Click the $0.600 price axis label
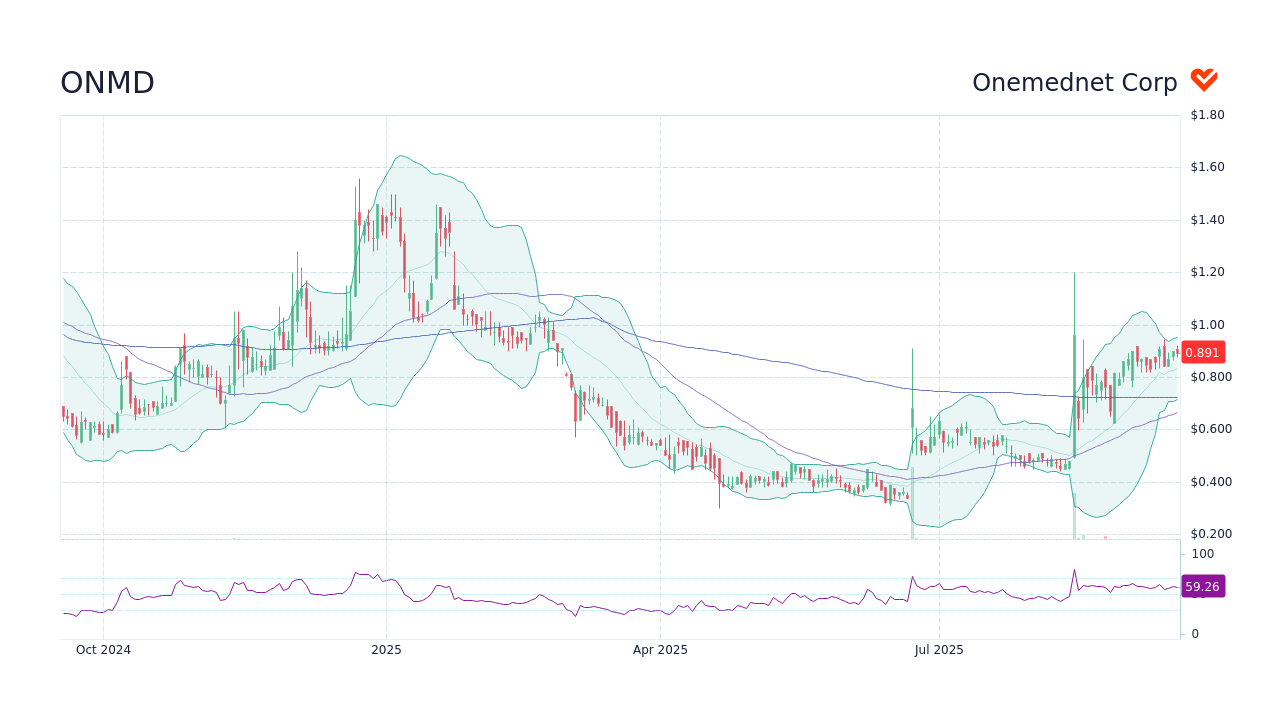Image resolution: width=1280 pixels, height=720 pixels. tap(1211, 429)
